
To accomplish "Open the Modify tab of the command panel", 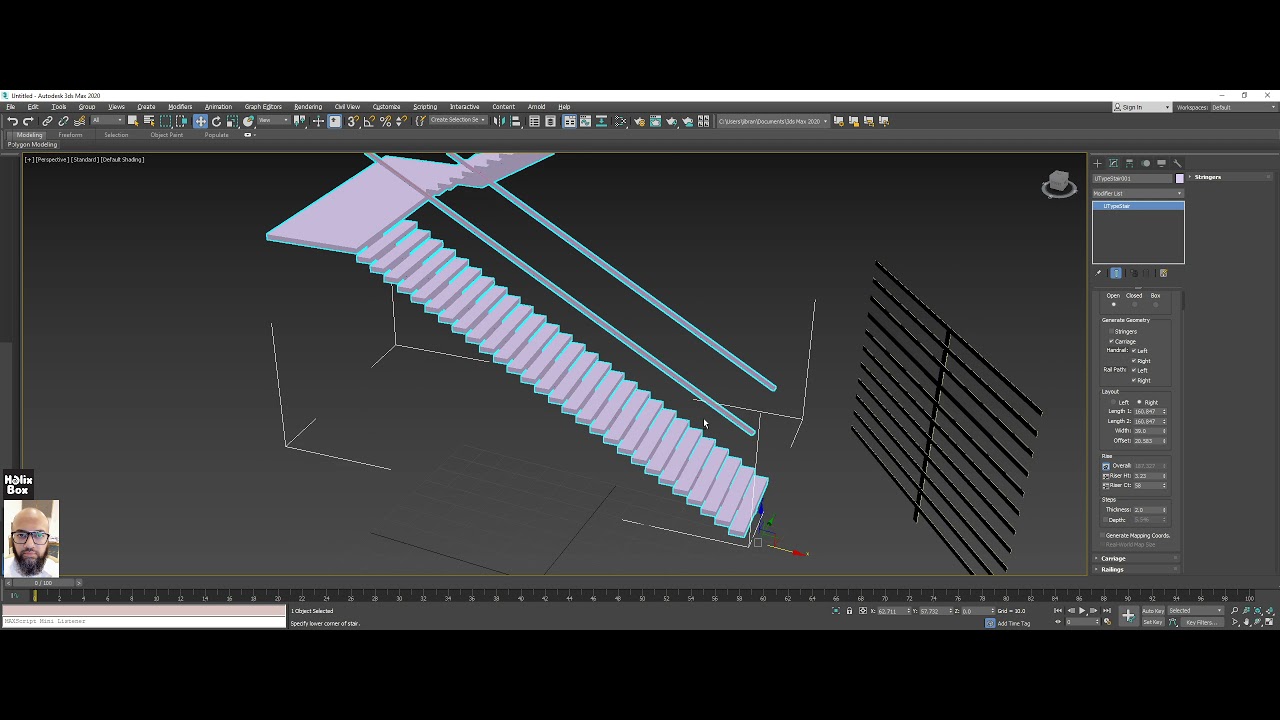I will click(1113, 163).
